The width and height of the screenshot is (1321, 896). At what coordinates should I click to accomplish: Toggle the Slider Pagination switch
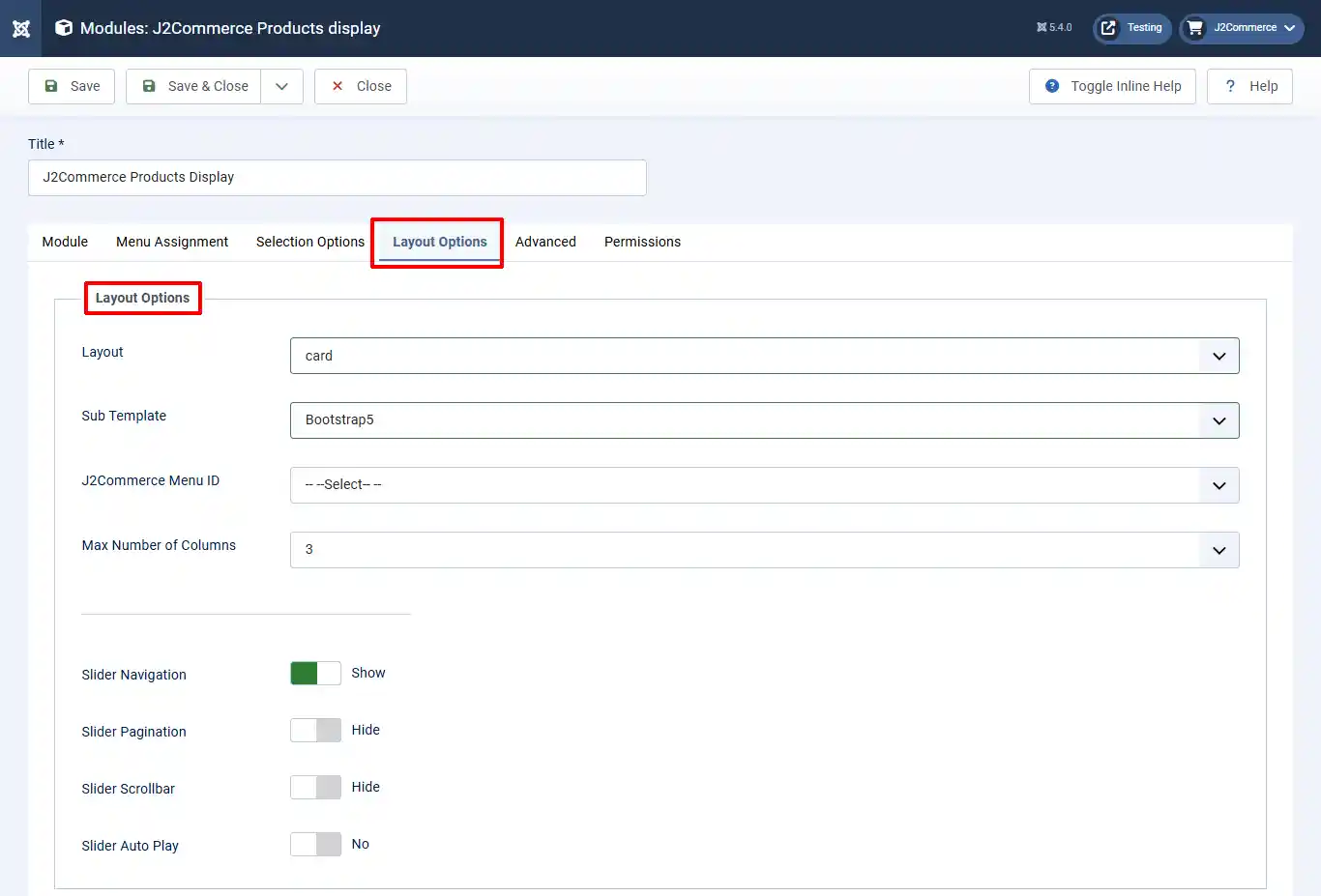click(316, 731)
